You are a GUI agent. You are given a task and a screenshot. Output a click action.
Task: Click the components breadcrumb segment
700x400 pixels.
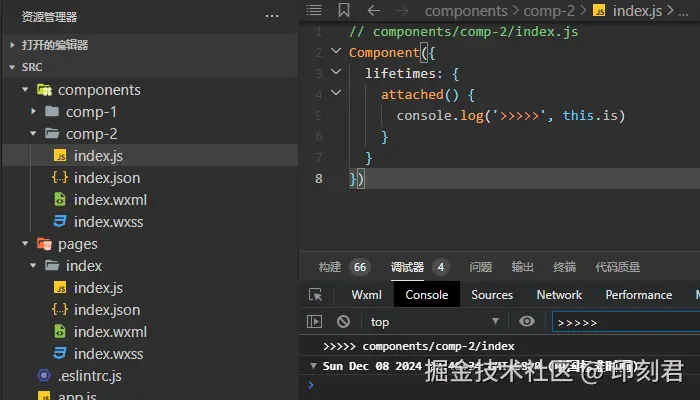click(x=466, y=11)
